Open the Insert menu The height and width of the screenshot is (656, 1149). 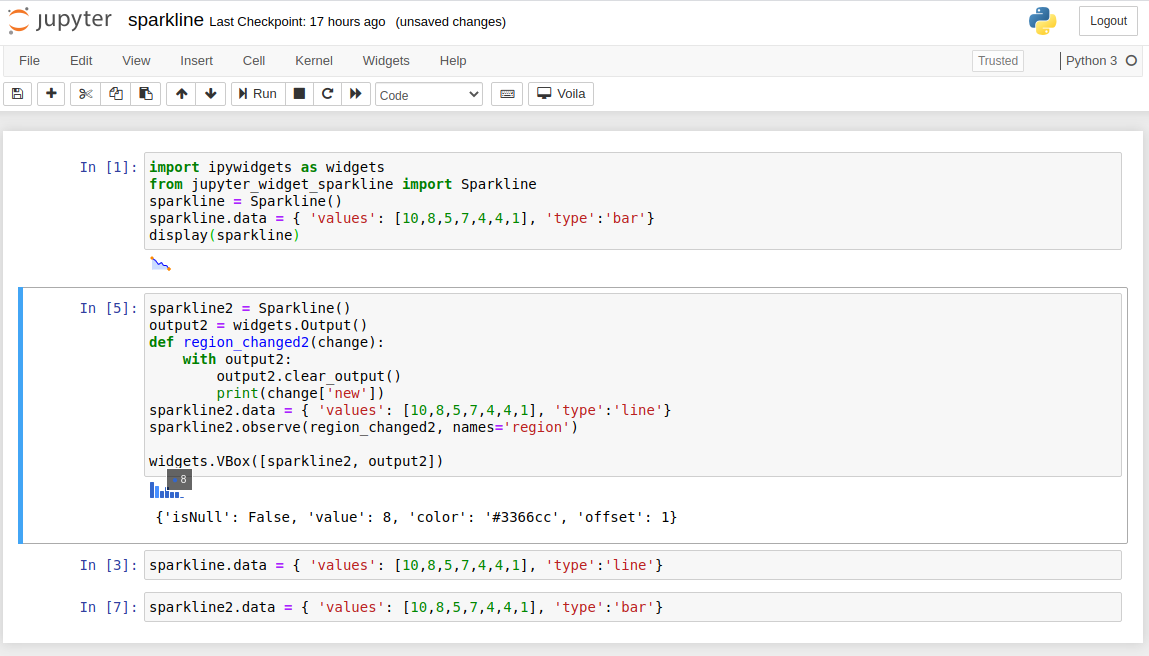click(196, 61)
